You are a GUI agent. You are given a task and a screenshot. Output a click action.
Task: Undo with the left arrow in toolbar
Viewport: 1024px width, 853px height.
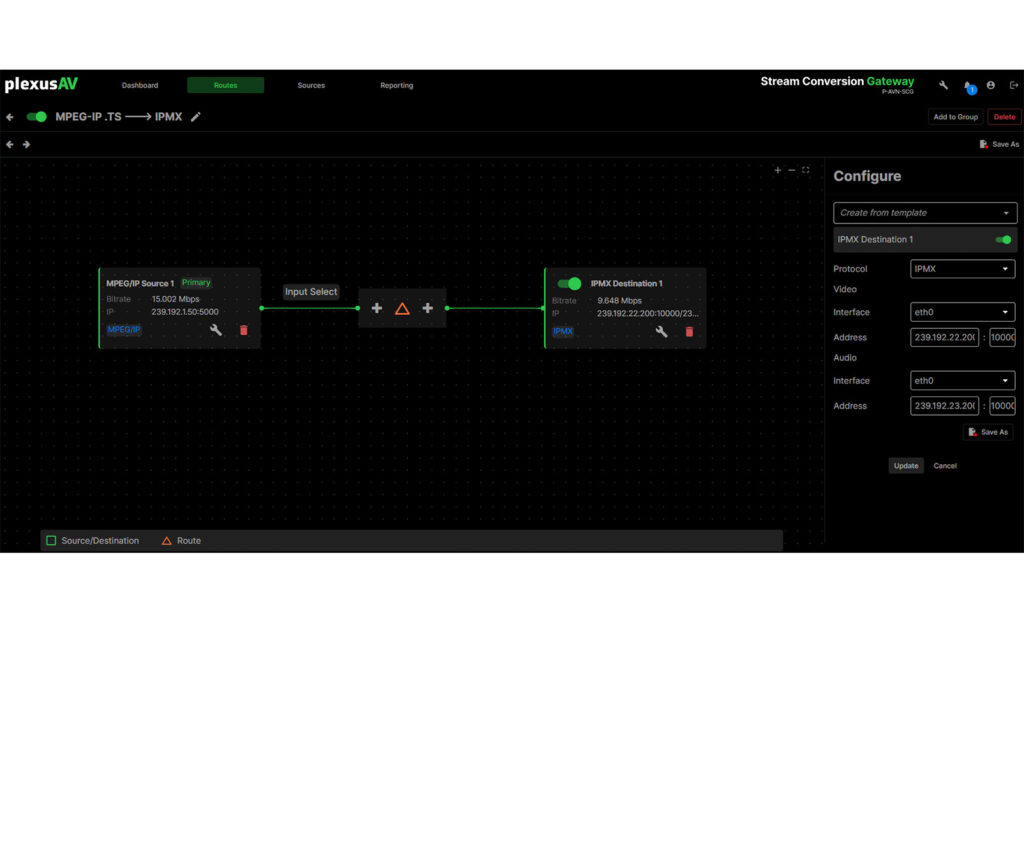coord(10,144)
